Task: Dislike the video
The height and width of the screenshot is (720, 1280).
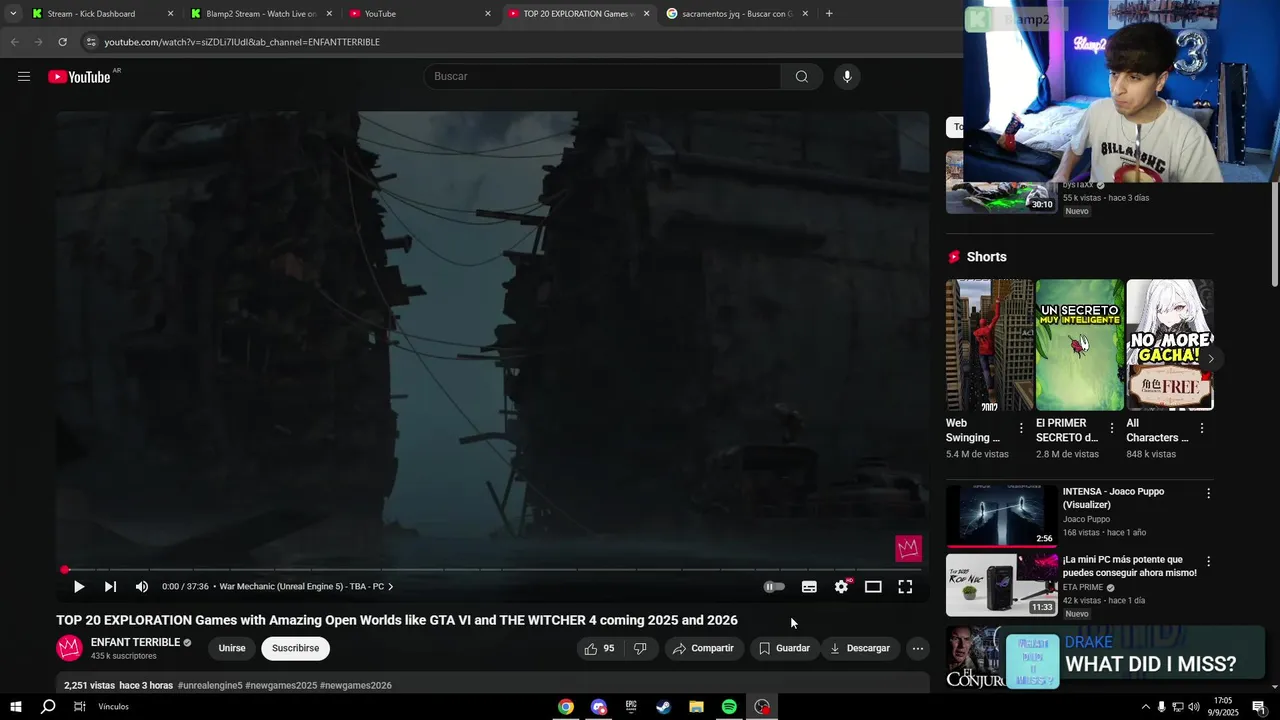Action: click(640, 648)
